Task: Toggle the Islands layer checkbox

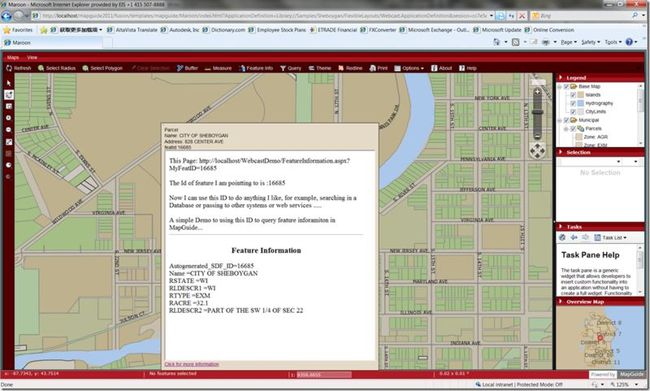Action: [x=573, y=95]
